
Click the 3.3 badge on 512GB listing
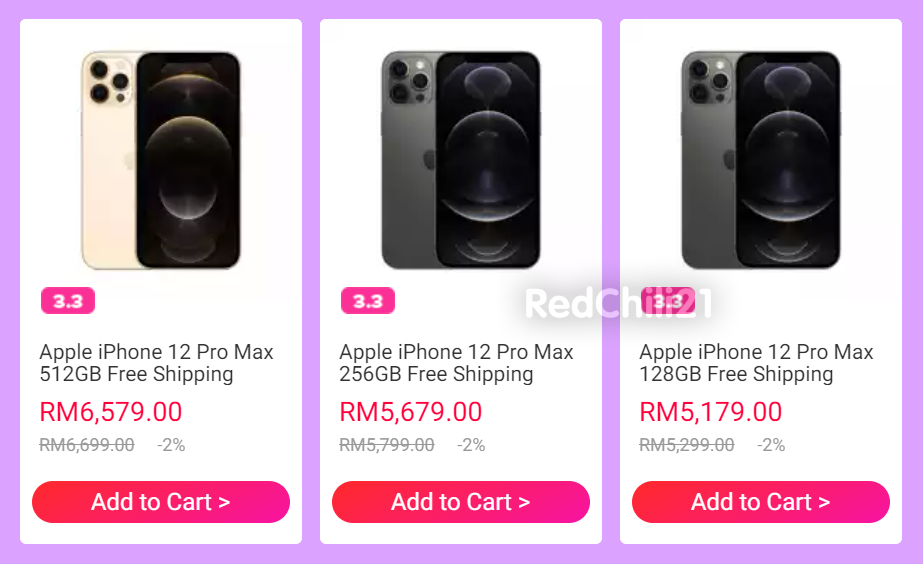(68, 301)
